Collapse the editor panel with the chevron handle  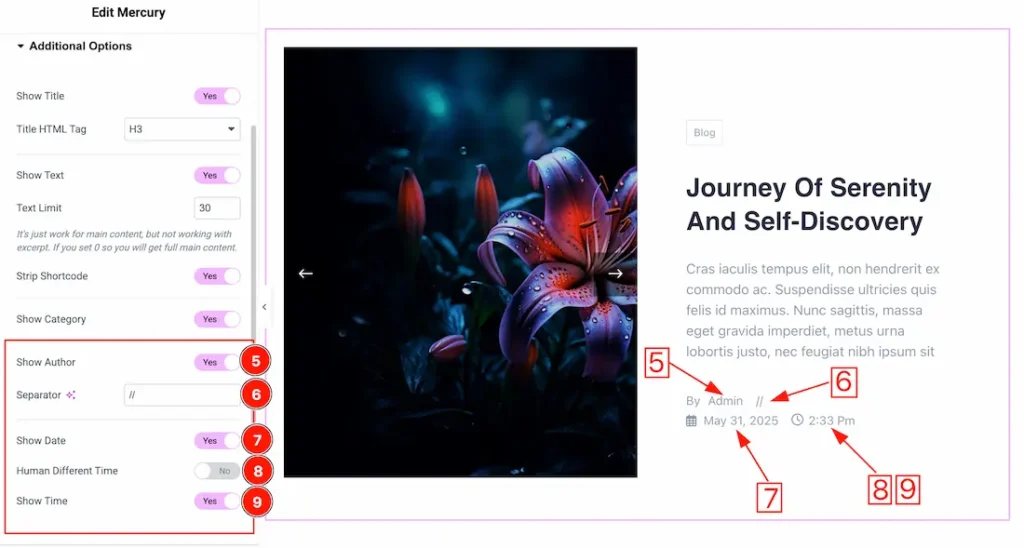pyautogui.click(x=264, y=307)
